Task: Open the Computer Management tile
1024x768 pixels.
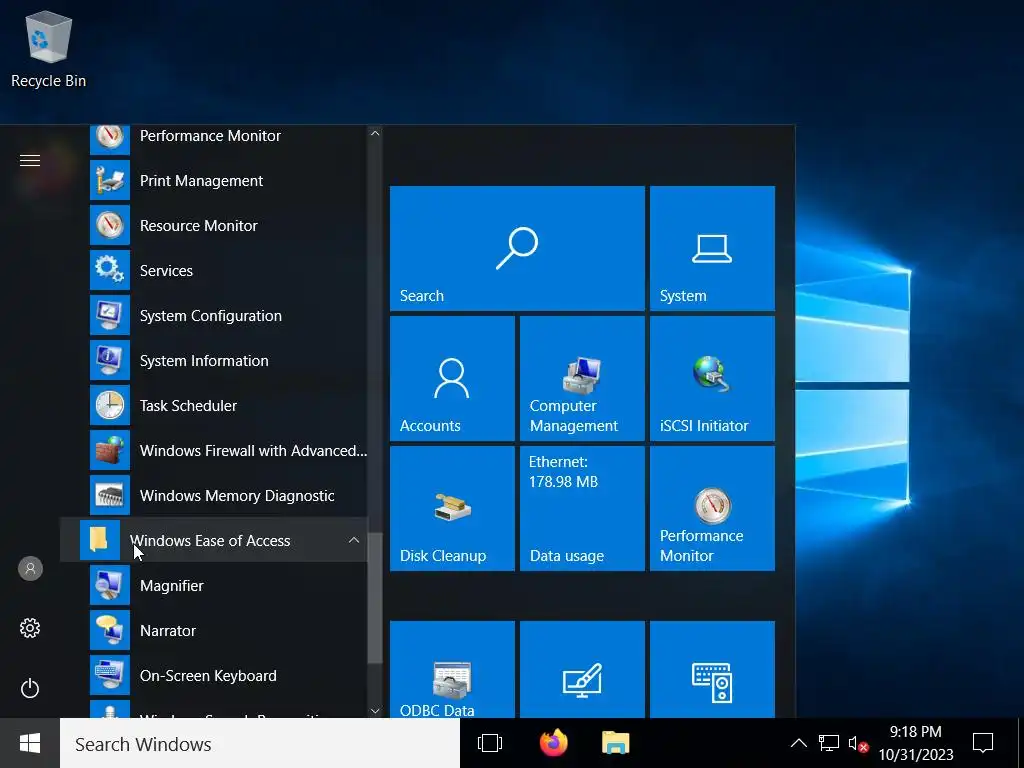Action: pos(583,378)
